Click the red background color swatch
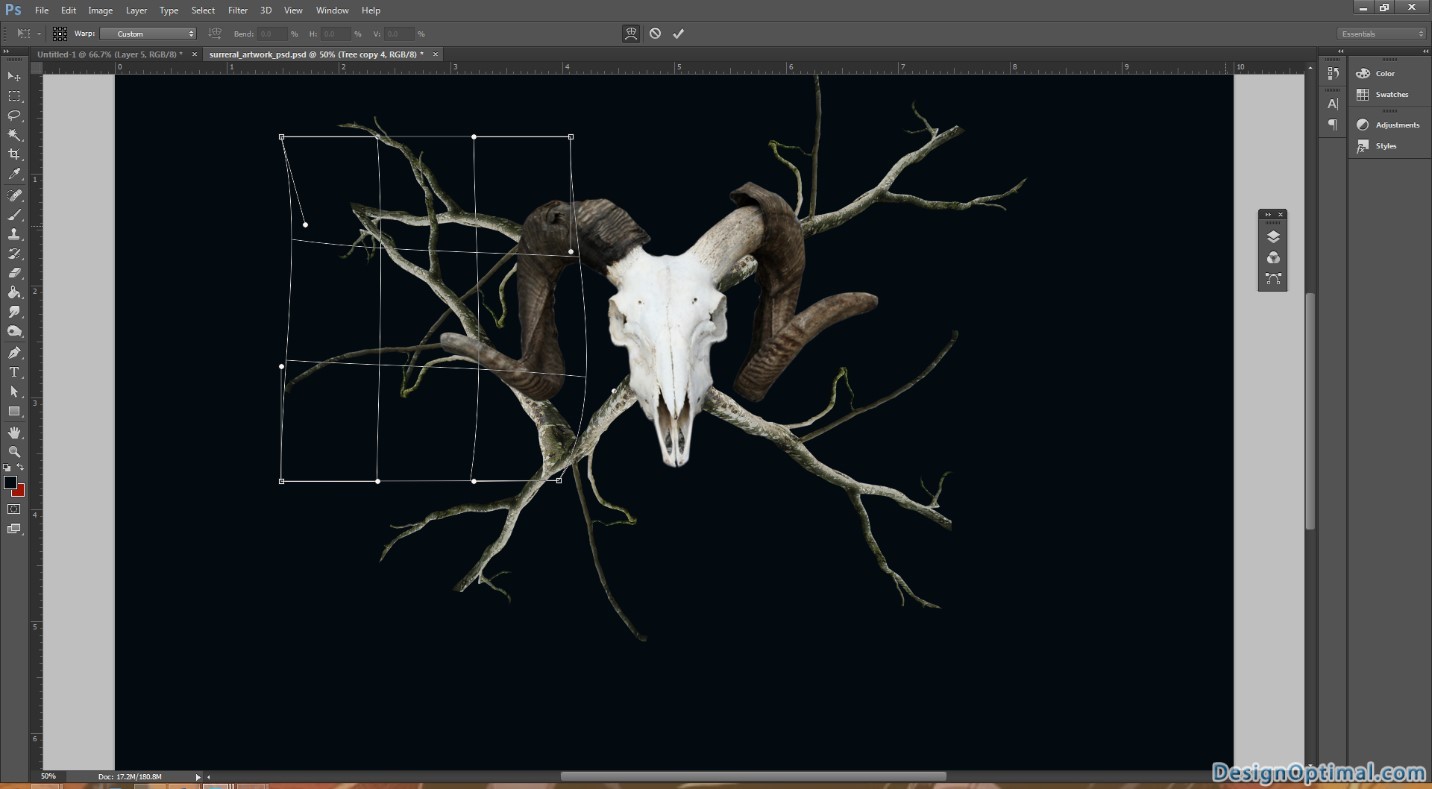 [20, 491]
